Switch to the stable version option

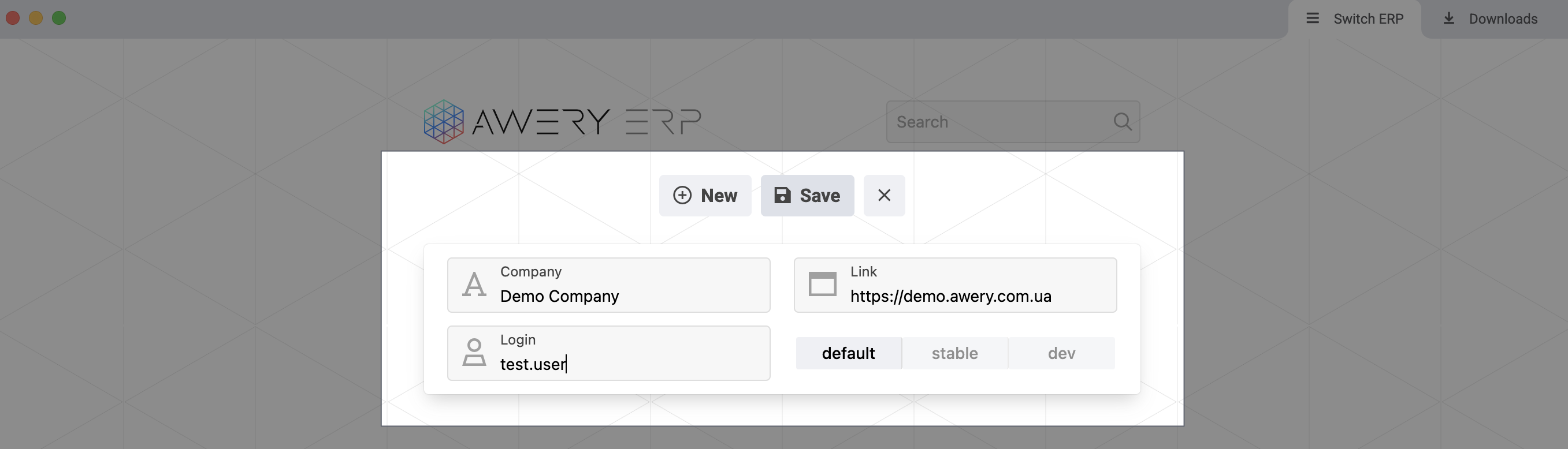[954, 353]
